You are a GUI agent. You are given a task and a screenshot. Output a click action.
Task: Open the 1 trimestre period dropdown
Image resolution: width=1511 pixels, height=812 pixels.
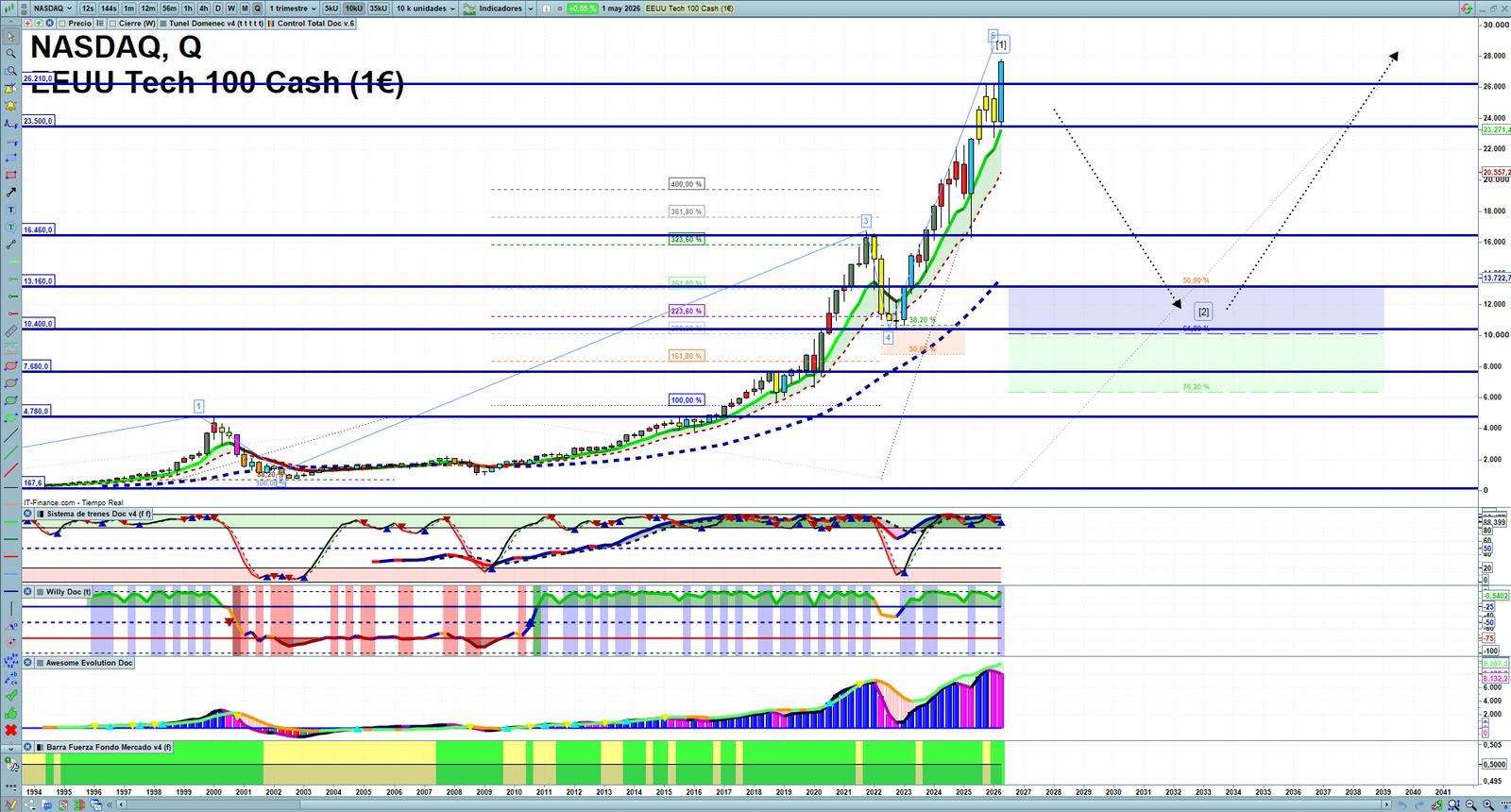[293, 8]
